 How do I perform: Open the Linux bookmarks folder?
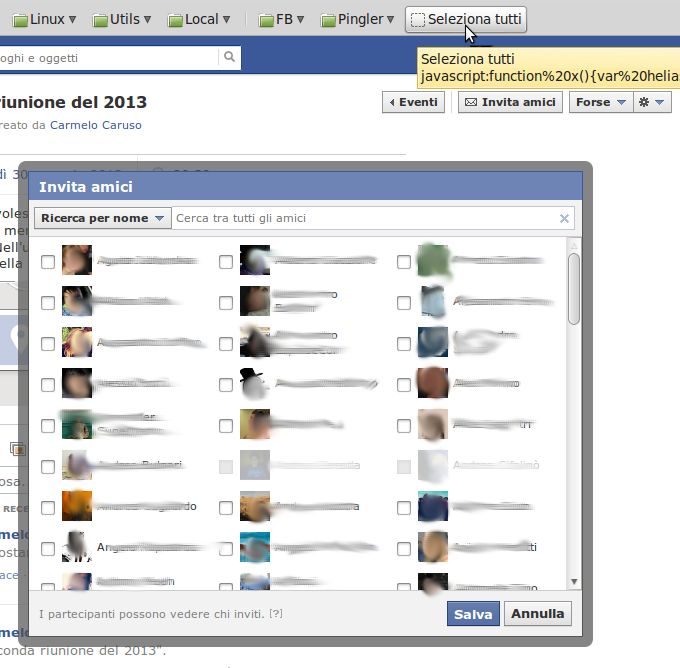tap(44, 20)
